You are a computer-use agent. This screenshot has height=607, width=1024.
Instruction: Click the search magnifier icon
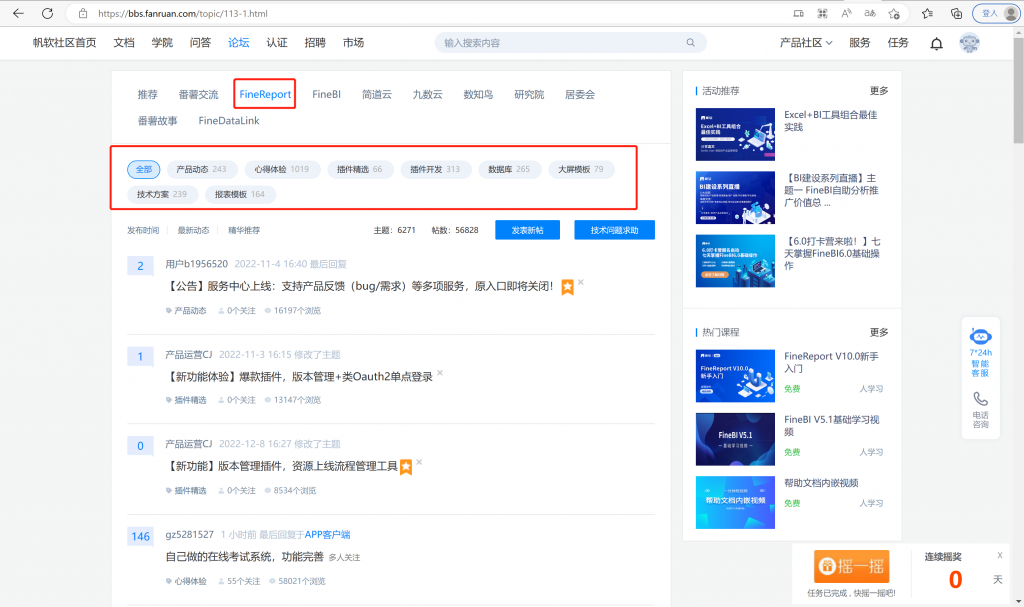[x=690, y=42]
